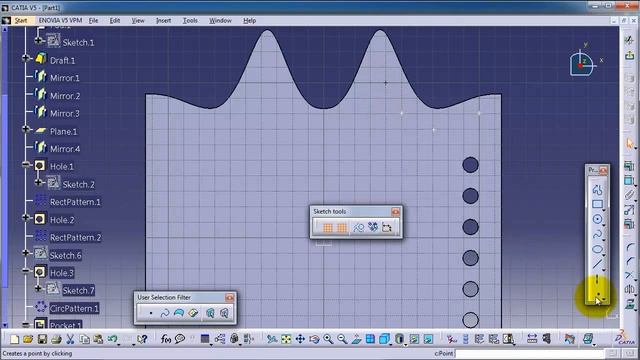Screen dimensions: 640x360
Task: Toggle the Volume selection filter
Action: click(193, 313)
